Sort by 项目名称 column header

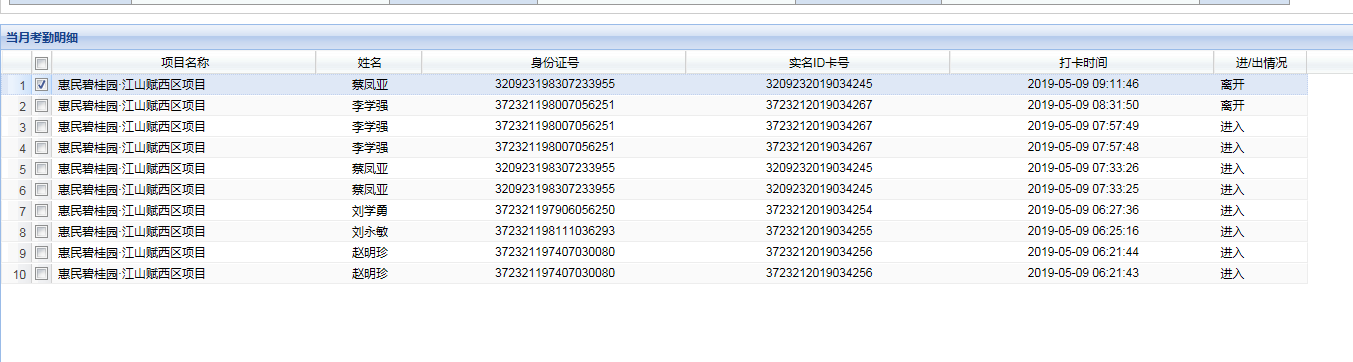(184, 63)
